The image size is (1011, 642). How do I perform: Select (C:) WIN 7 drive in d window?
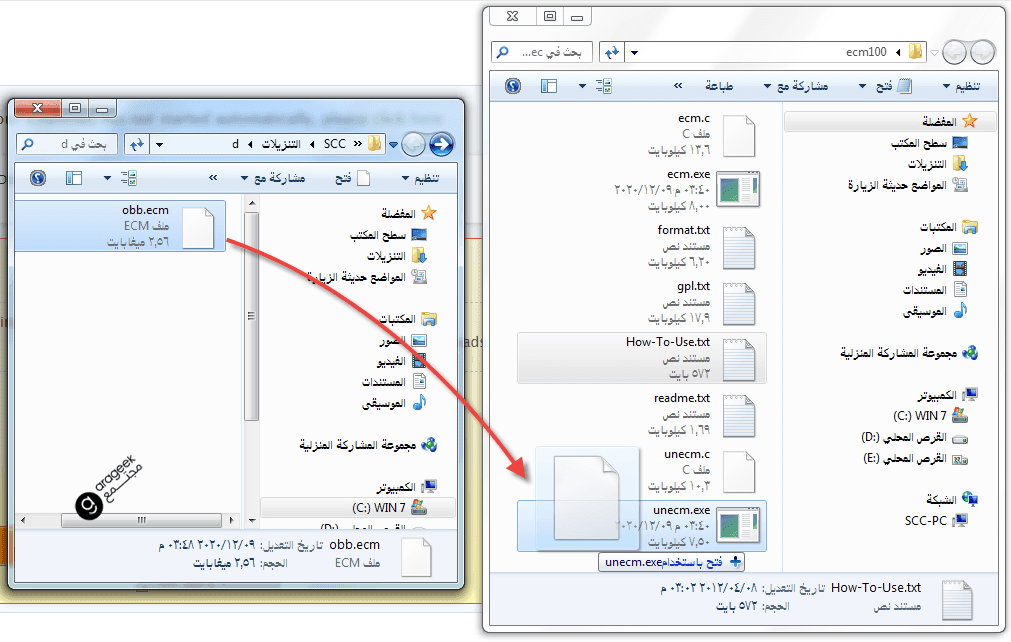tap(379, 508)
